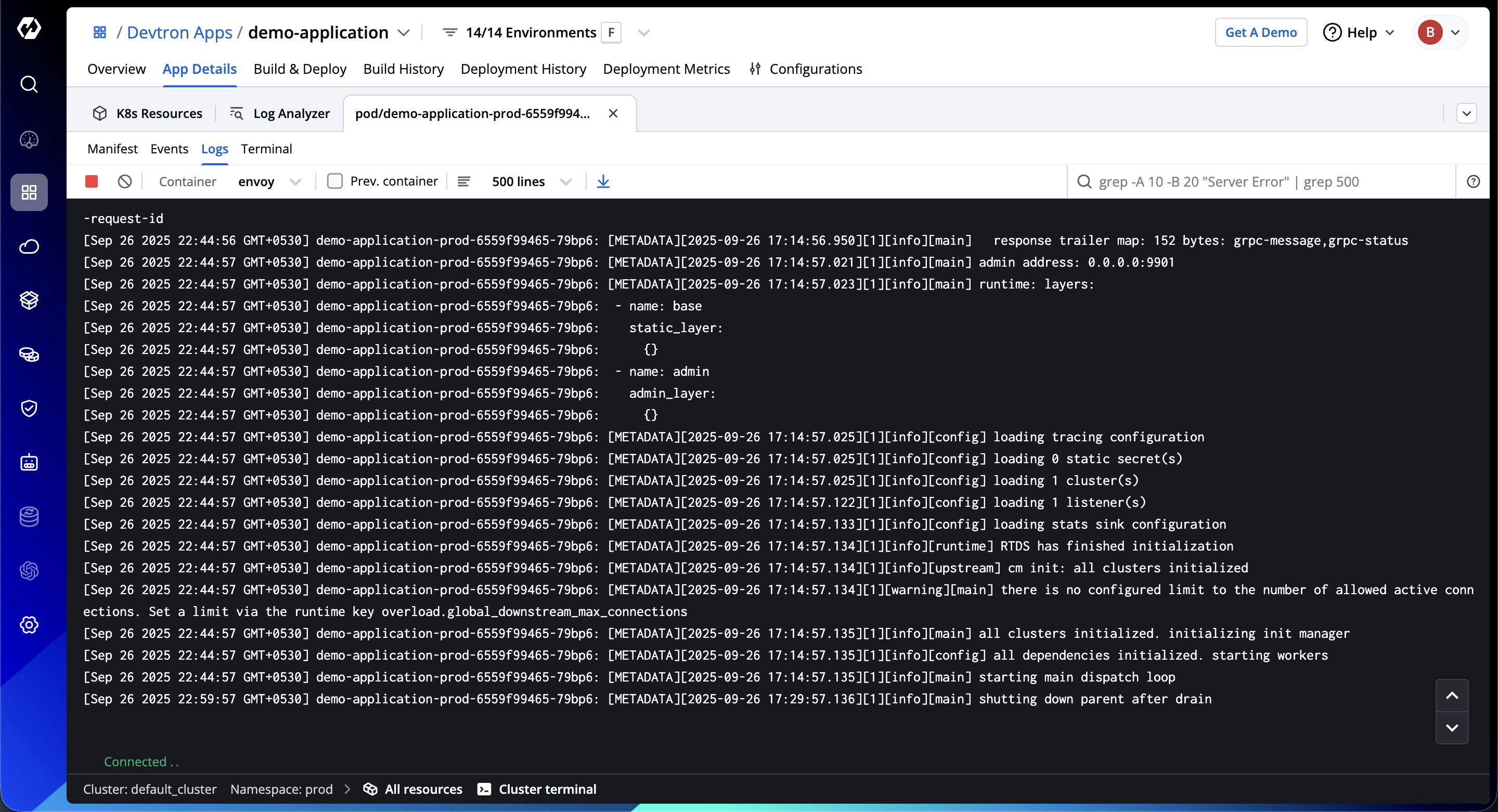Open the logs help question-mark icon

click(x=1473, y=181)
